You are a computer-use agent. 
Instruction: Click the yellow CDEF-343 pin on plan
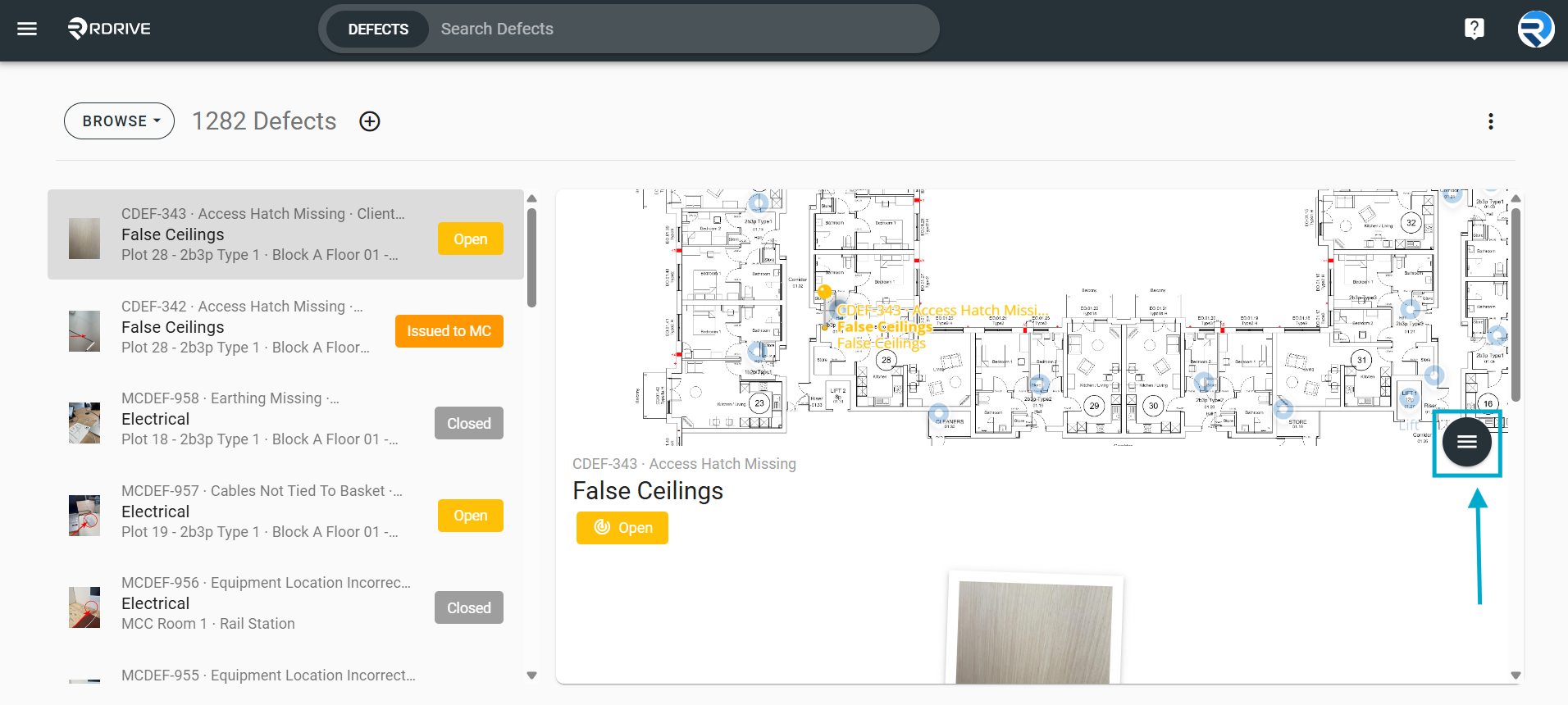pos(825,292)
